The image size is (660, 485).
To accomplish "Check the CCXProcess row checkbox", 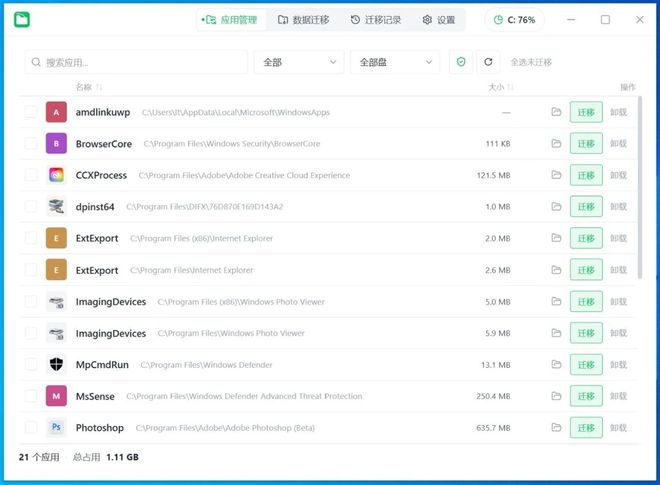I will coord(31,175).
